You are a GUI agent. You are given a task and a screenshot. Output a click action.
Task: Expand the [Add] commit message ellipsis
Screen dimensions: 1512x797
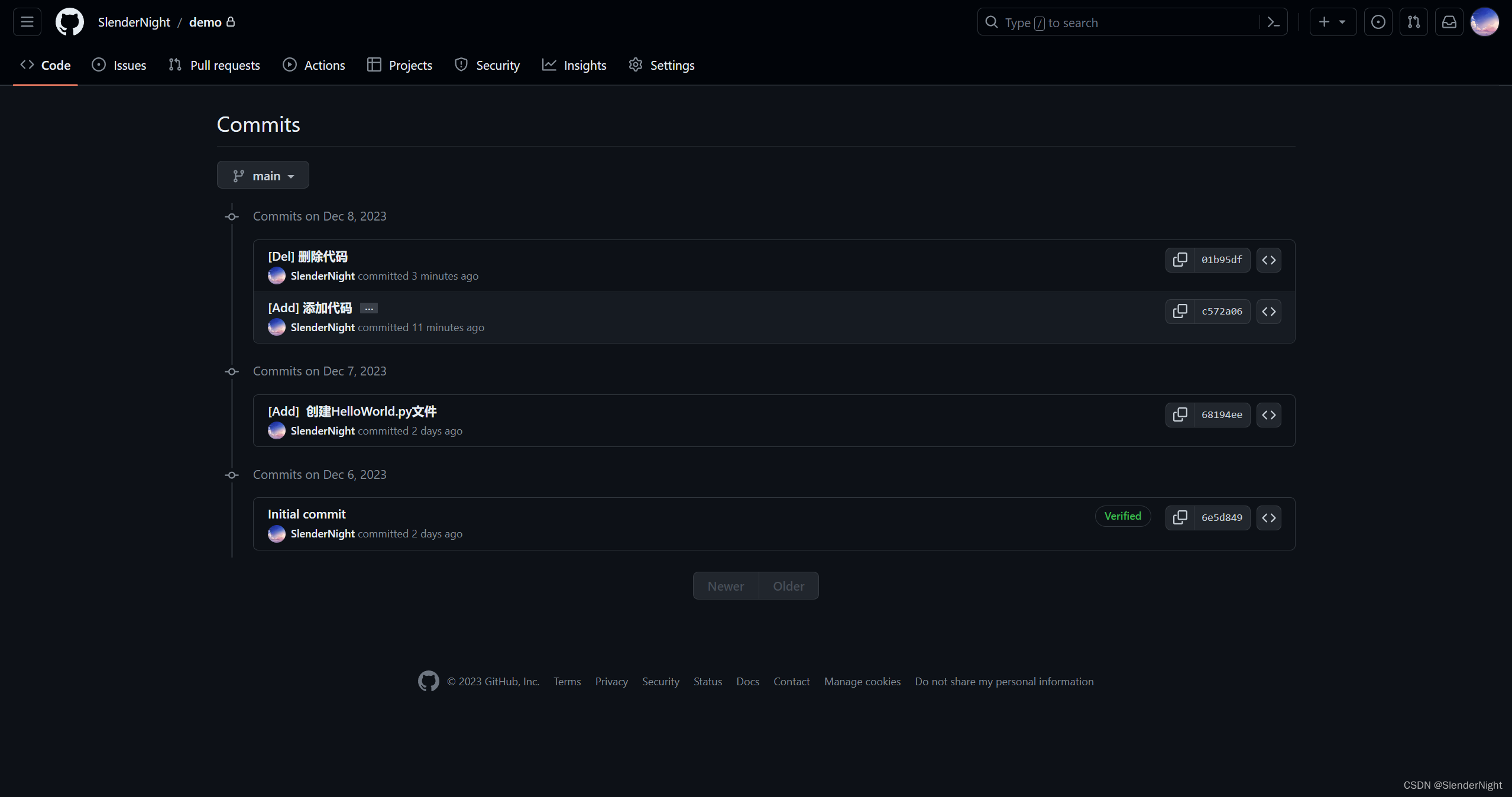369,309
